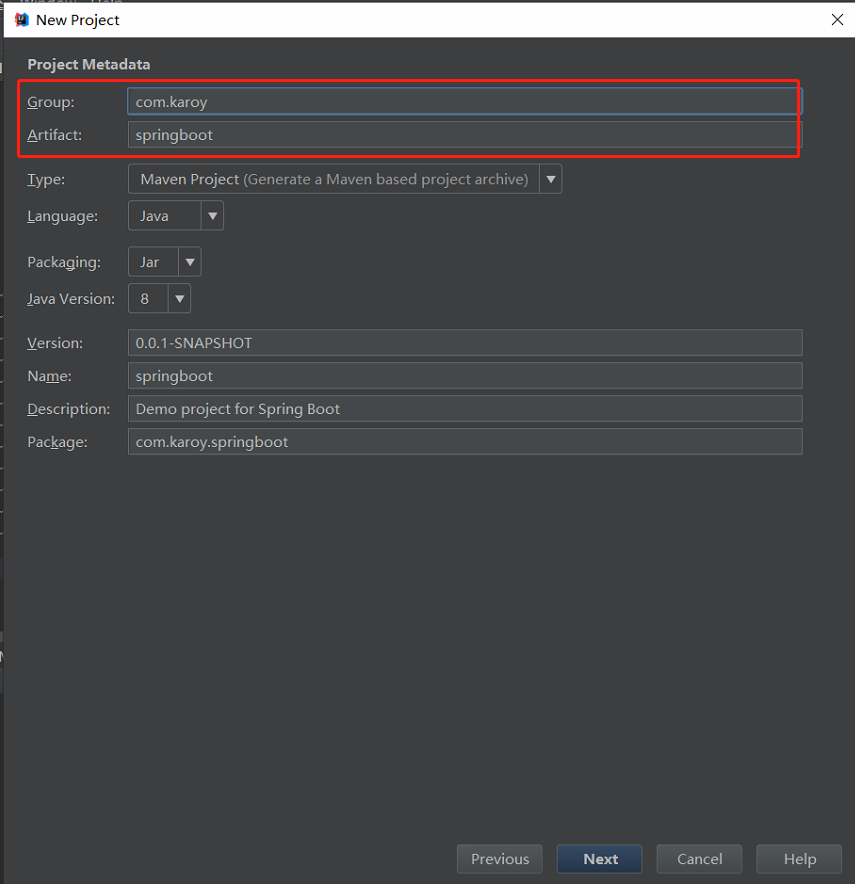This screenshot has width=855, height=884.
Task: Click the Packaging label
Action: [64, 263]
